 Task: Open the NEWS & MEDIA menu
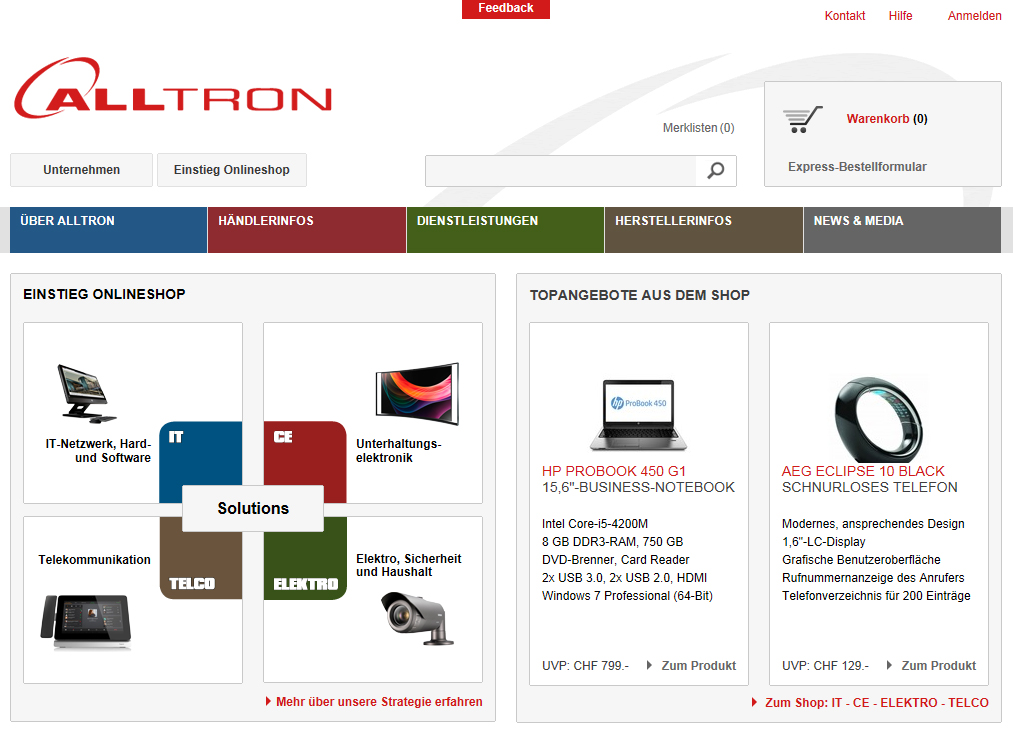(903, 229)
